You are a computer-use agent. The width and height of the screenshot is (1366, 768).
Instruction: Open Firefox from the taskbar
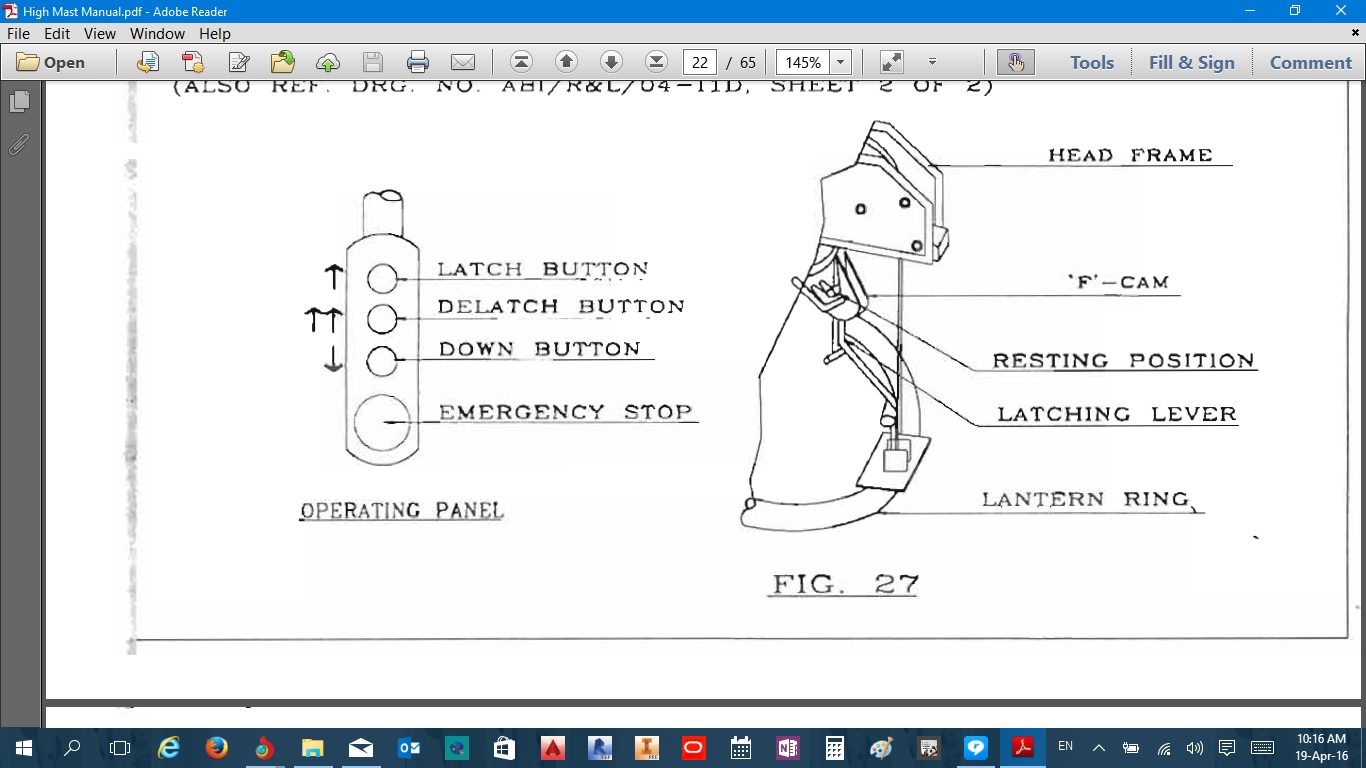[x=216, y=748]
